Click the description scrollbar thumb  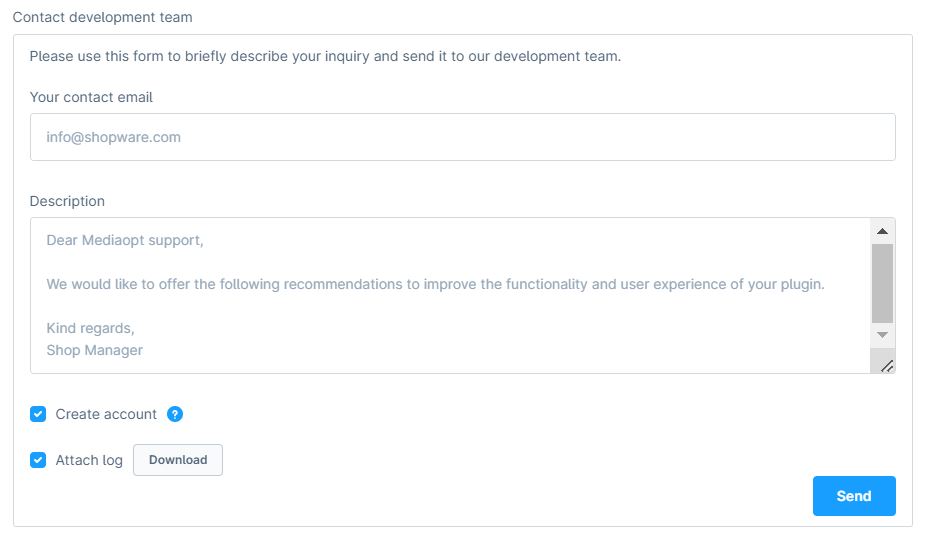tap(882, 283)
